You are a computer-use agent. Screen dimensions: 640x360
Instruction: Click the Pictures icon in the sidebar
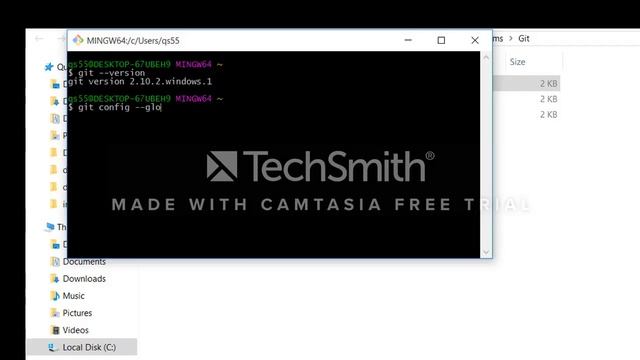[55, 313]
